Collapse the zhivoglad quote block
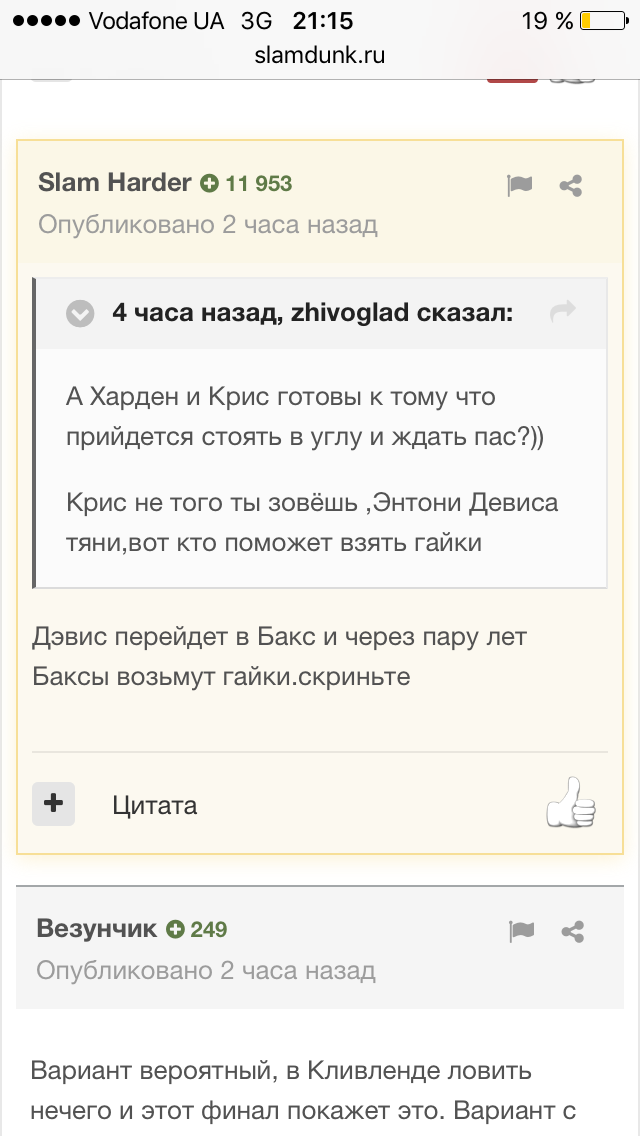This screenshot has width=640, height=1136. 80,314
